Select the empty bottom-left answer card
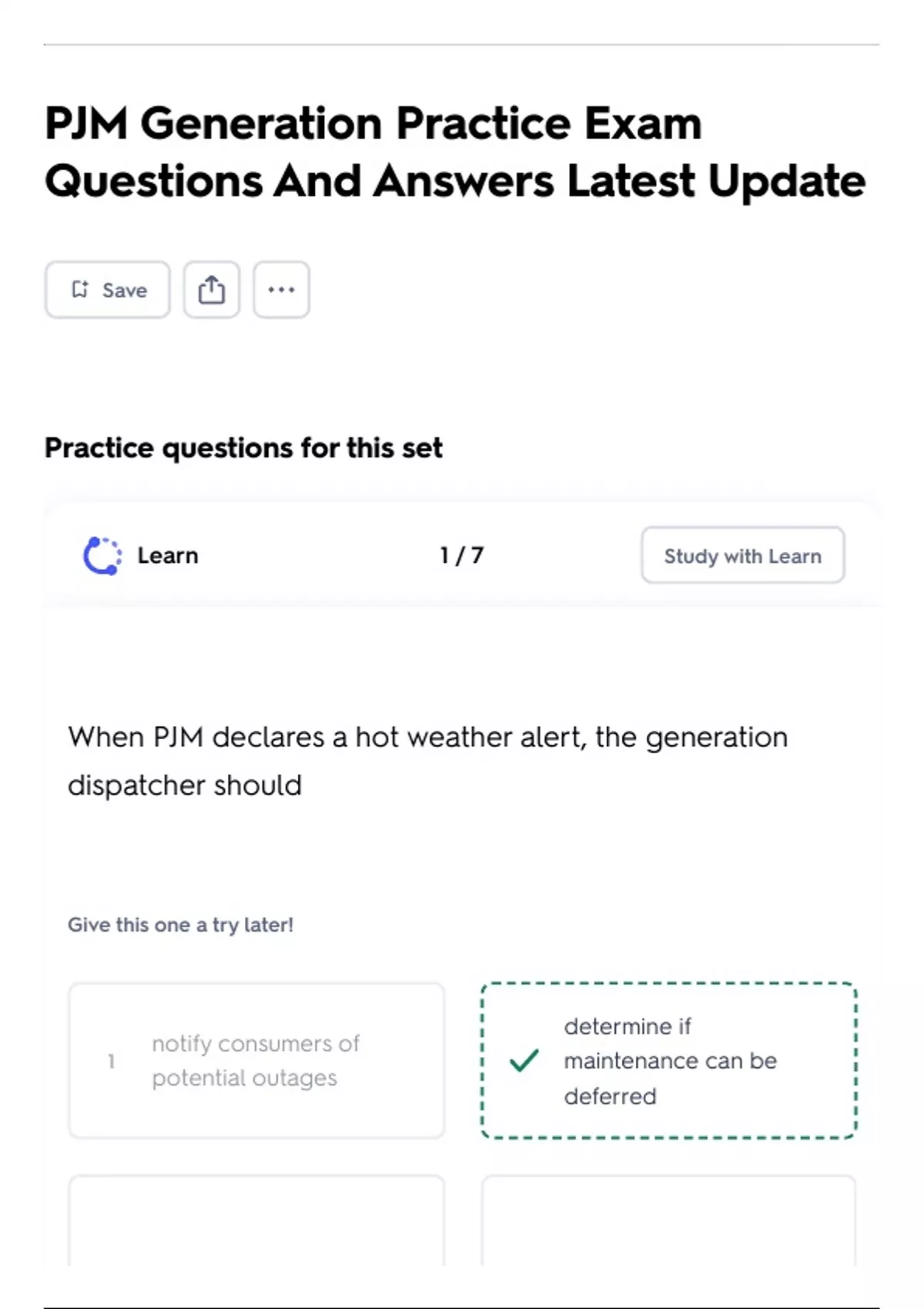This screenshot has width=924, height=1309. [x=256, y=1219]
